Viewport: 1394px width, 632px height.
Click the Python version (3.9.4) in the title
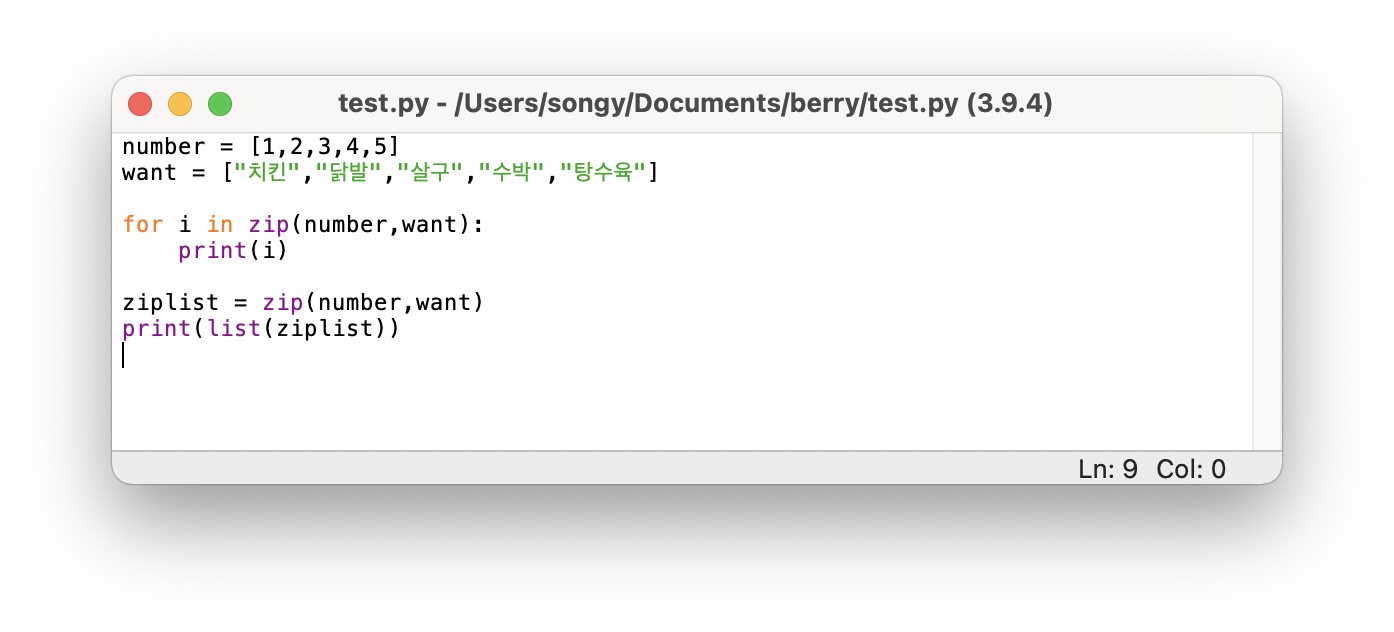(x=1012, y=103)
